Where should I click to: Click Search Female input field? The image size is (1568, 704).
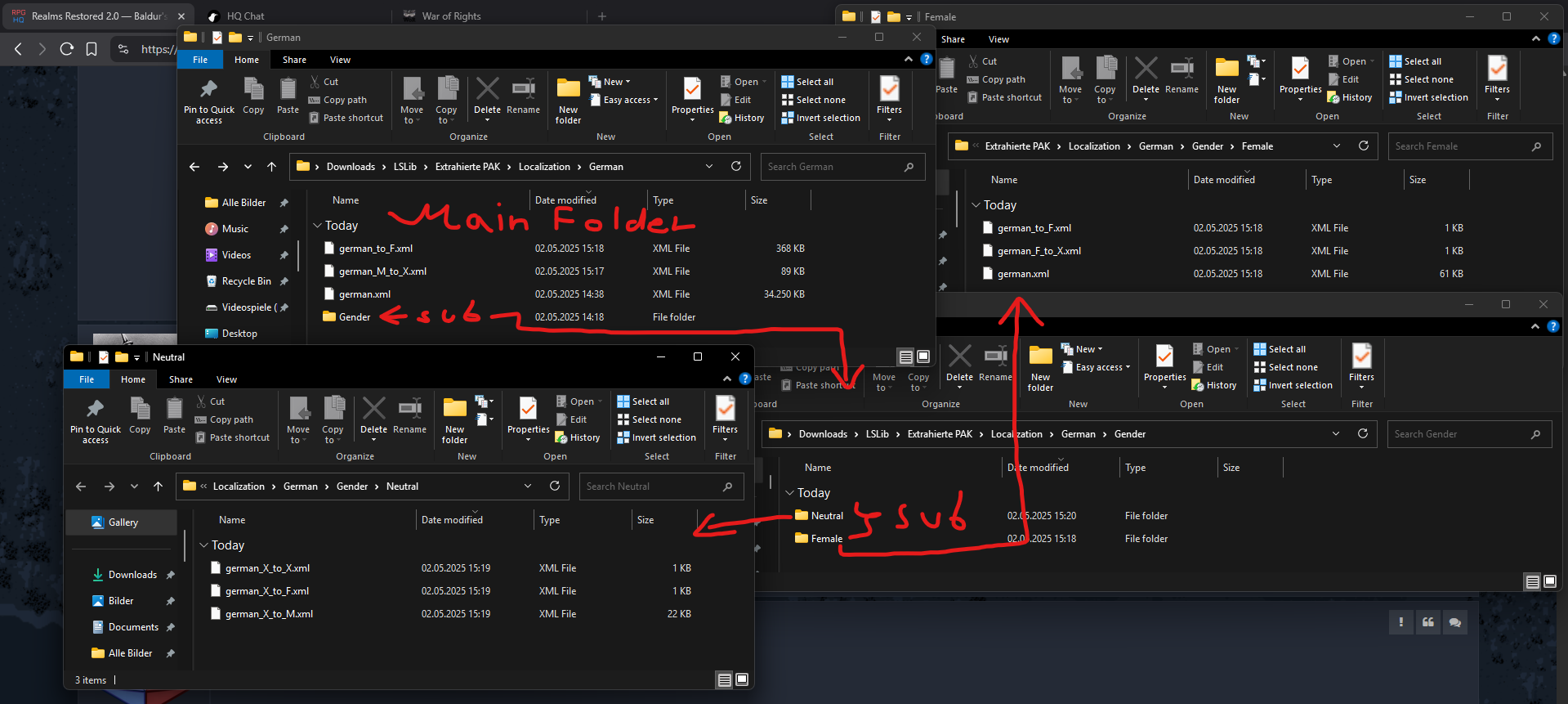(1469, 146)
